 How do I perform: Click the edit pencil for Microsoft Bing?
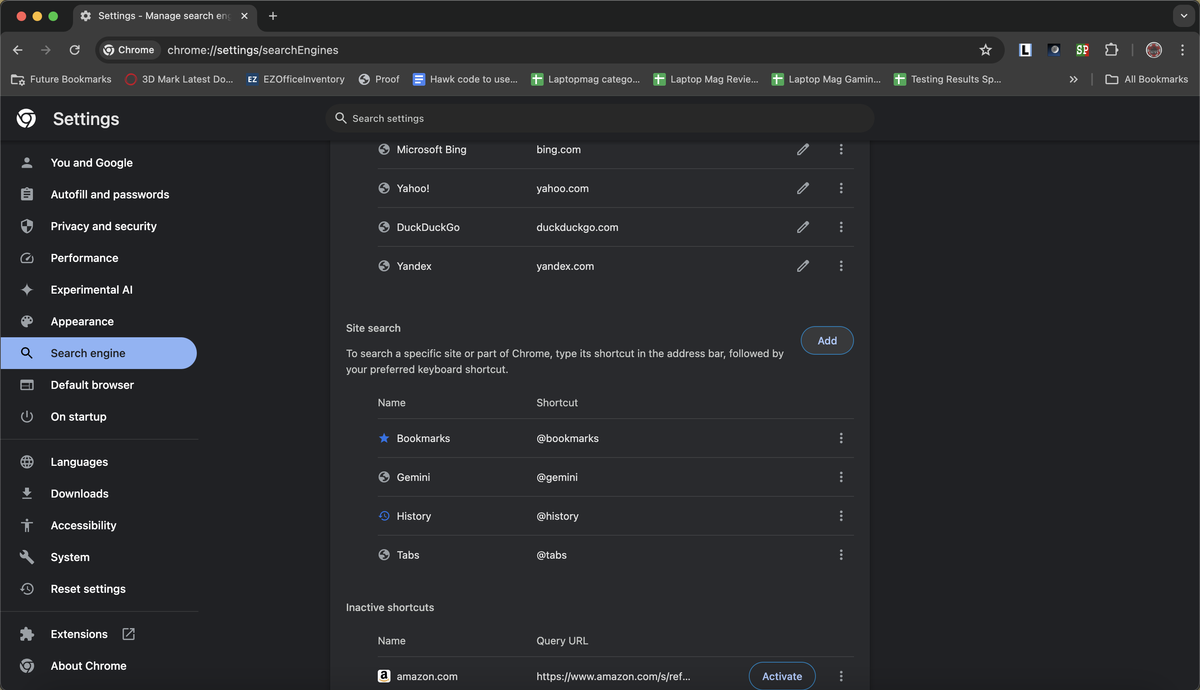(x=803, y=149)
